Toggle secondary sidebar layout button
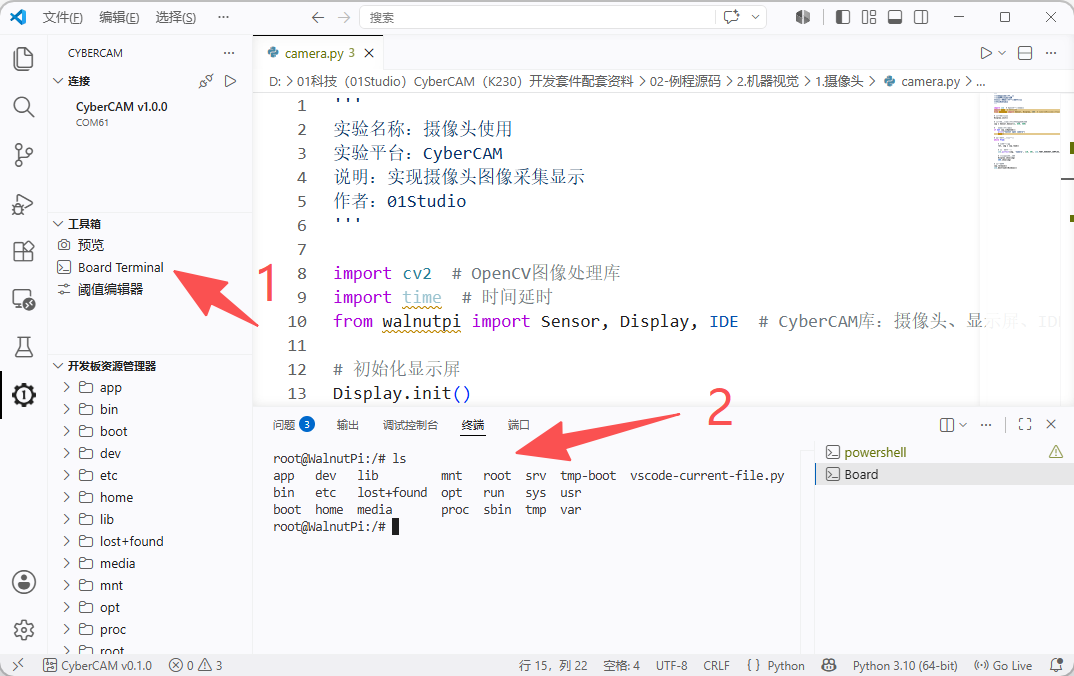This screenshot has height=676, width=1074. click(x=921, y=17)
